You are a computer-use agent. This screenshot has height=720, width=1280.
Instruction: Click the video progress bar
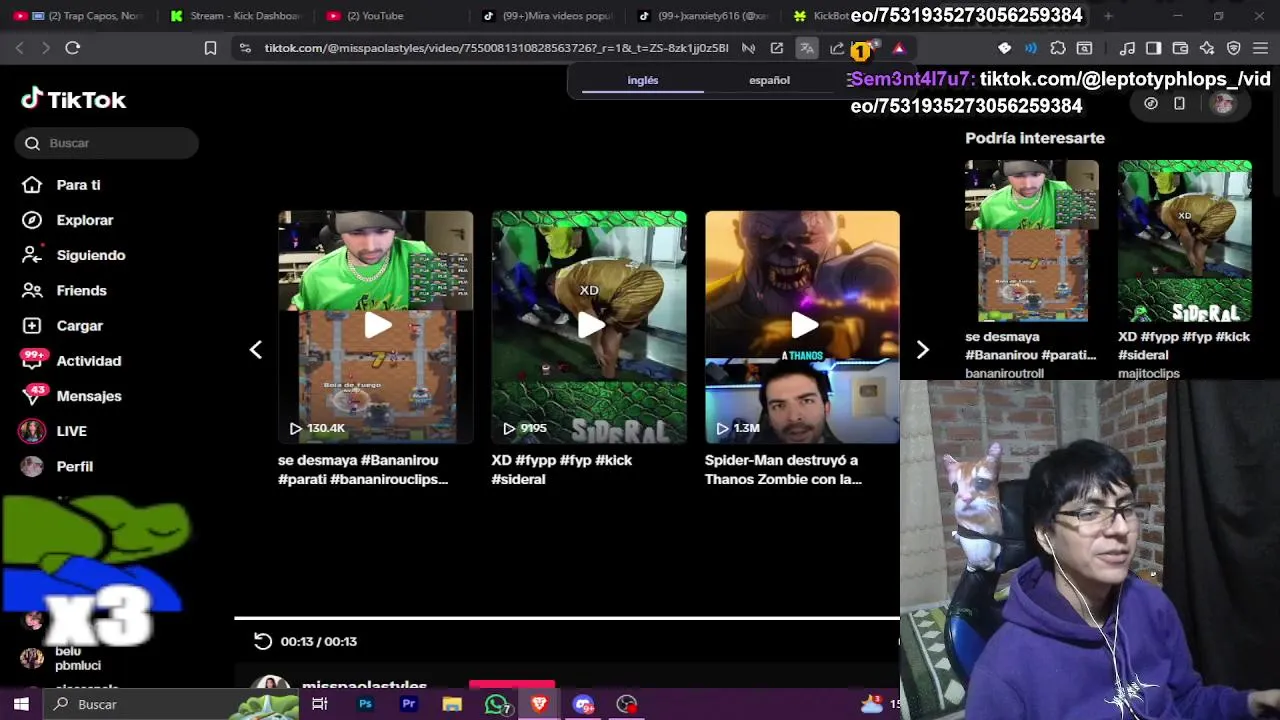(x=567, y=618)
